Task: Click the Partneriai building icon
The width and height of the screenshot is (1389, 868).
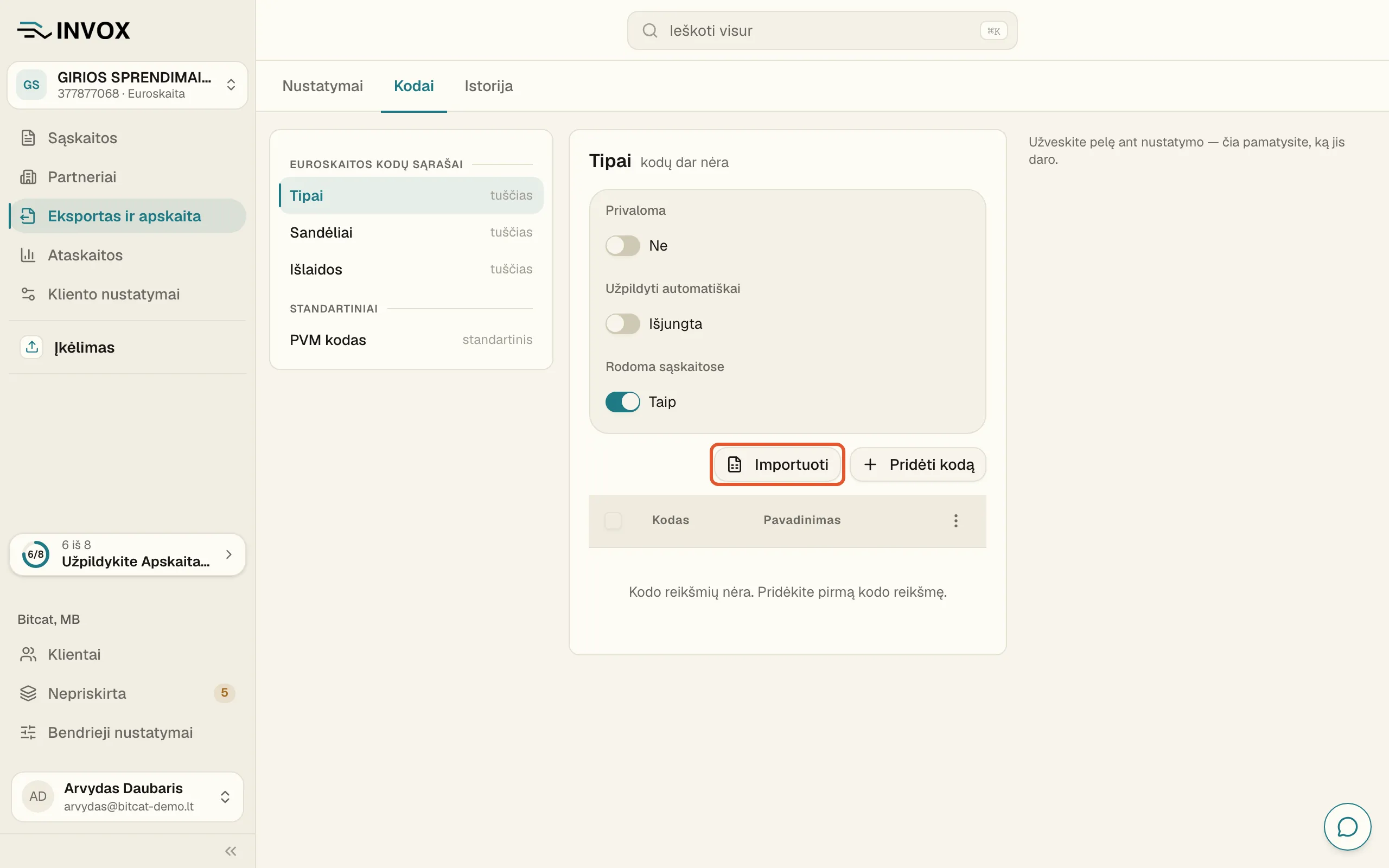Action: (x=28, y=177)
